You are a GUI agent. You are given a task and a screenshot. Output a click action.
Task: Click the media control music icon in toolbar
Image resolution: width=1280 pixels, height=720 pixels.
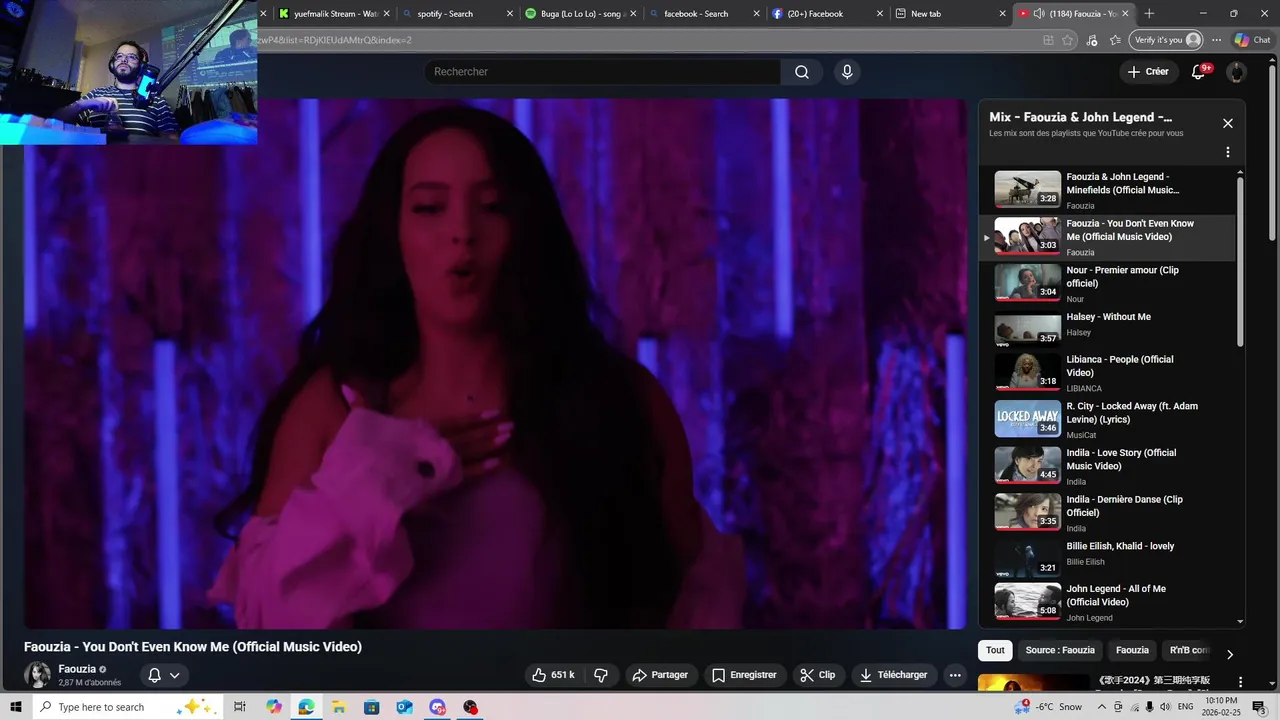pyautogui.click(x=1091, y=40)
